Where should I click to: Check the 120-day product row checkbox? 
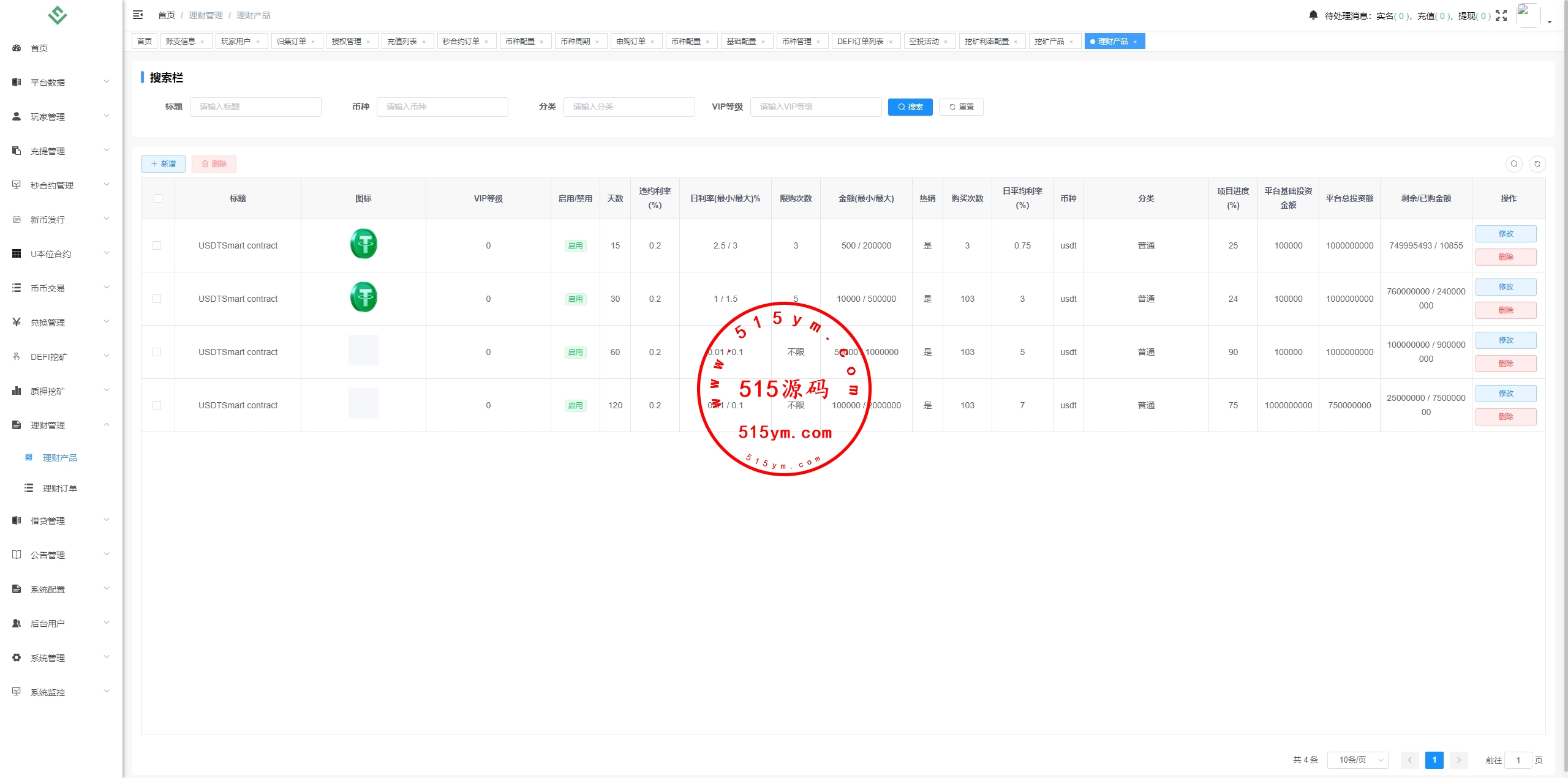pyautogui.click(x=157, y=405)
